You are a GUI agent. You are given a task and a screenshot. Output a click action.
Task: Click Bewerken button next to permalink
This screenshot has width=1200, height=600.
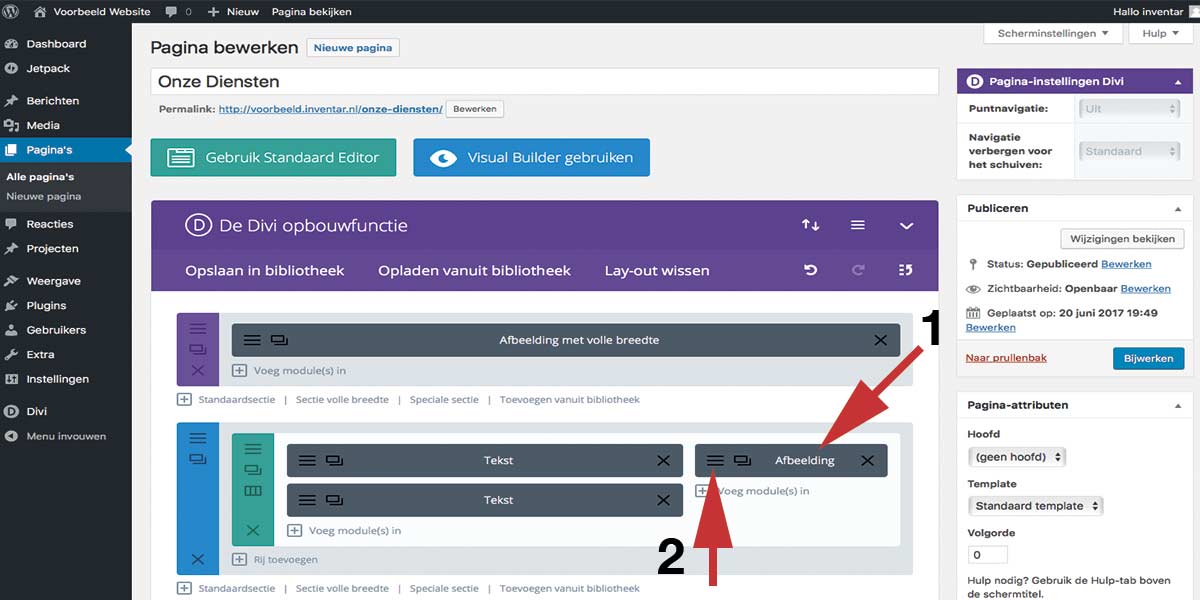475,109
